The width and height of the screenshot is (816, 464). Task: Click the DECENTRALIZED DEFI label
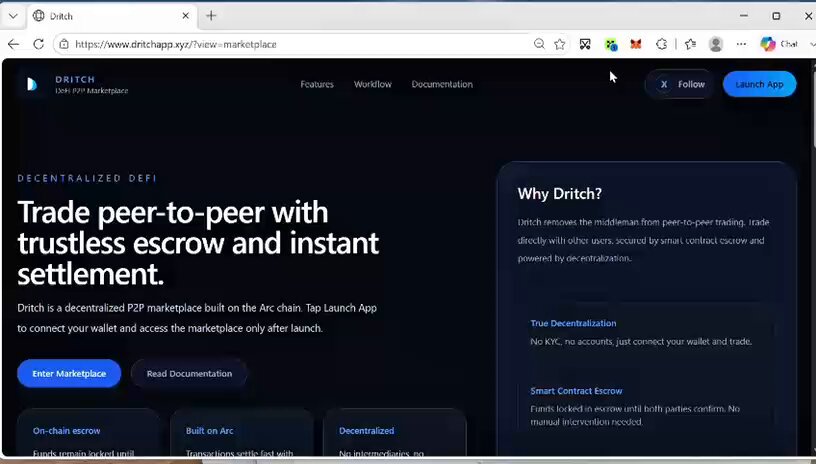[x=87, y=178]
